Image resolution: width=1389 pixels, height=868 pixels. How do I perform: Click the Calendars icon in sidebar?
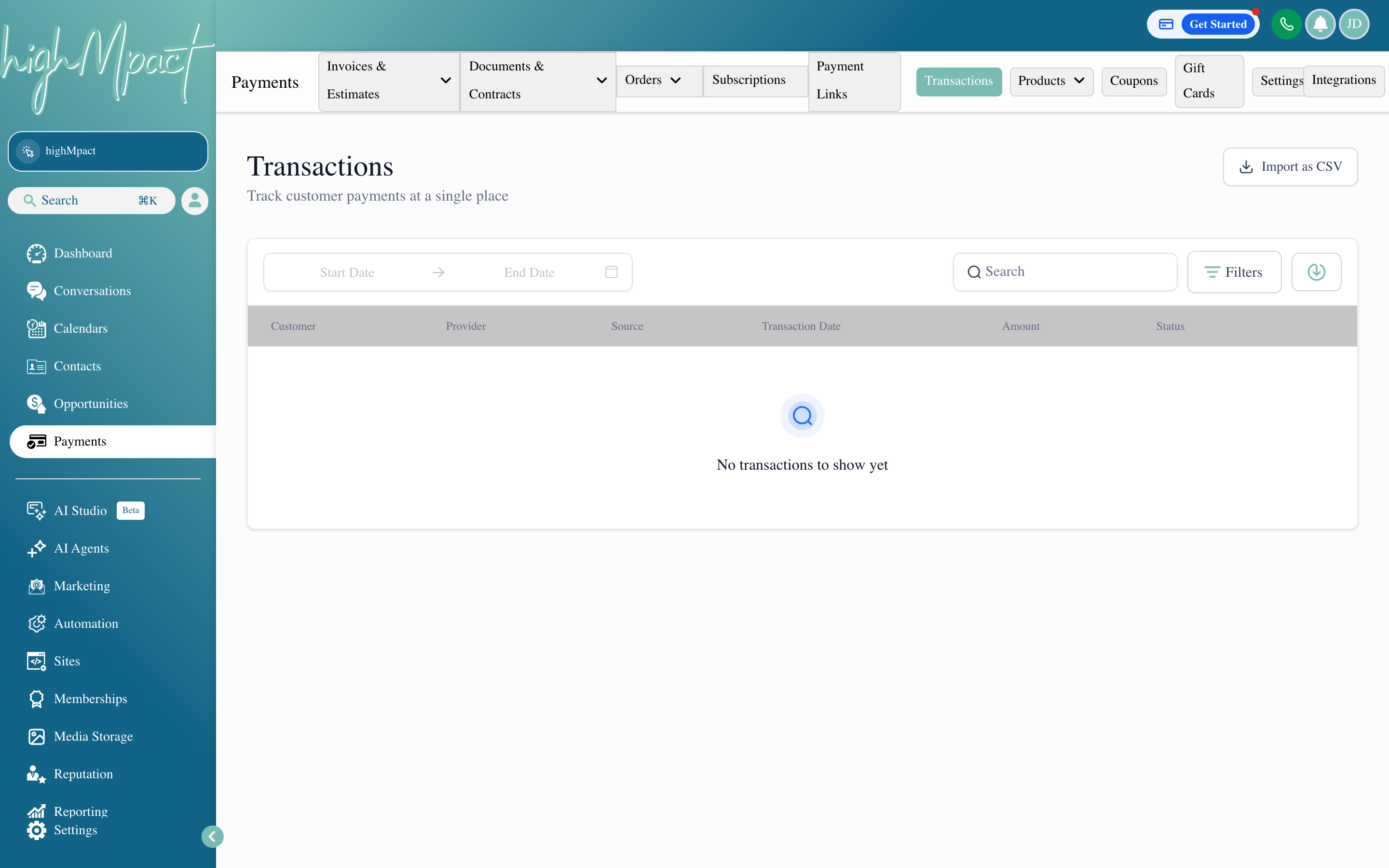pyautogui.click(x=36, y=328)
